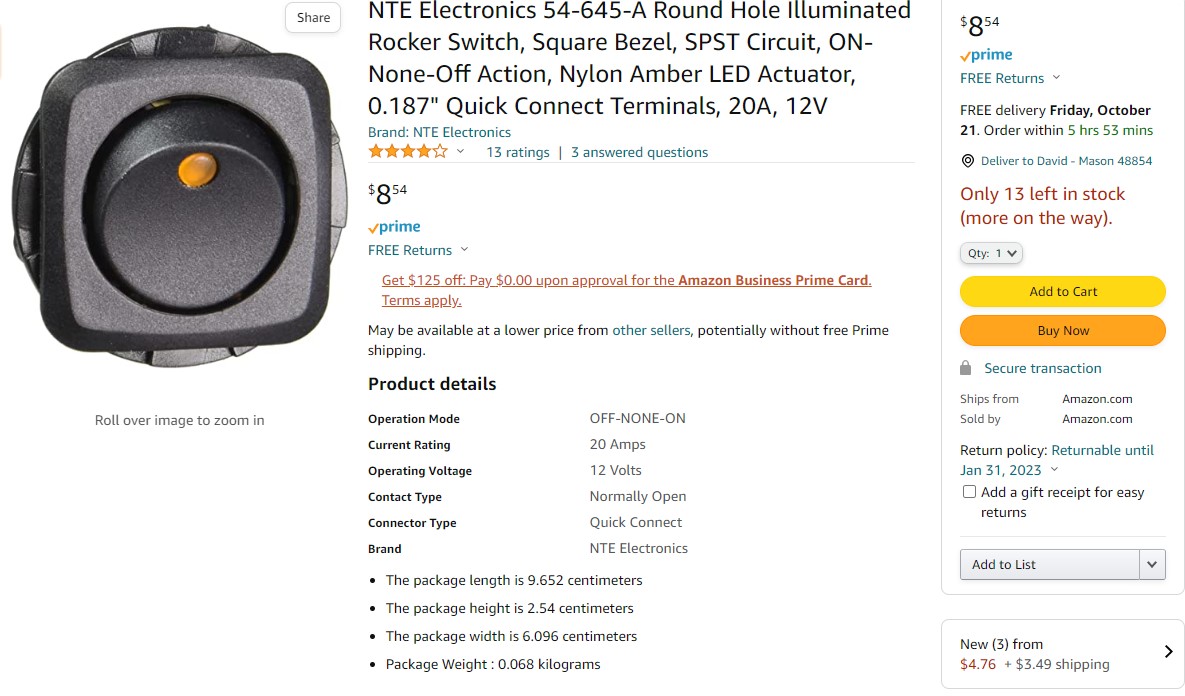
Task: Click the Add to Cart button
Action: pos(1063,292)
